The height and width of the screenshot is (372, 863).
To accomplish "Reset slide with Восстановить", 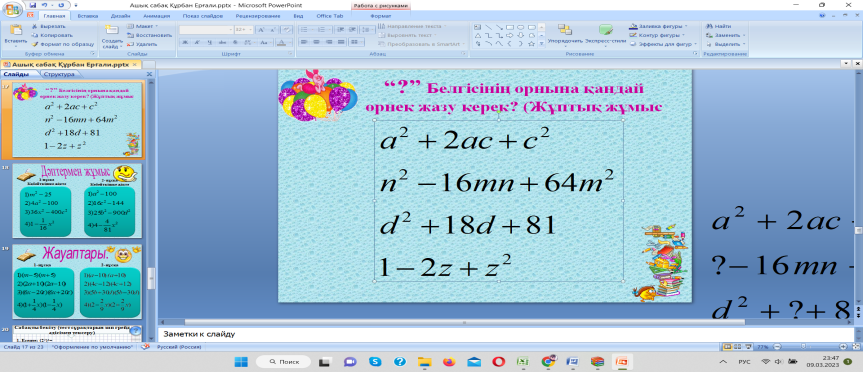I will click(x=149, y=35).
